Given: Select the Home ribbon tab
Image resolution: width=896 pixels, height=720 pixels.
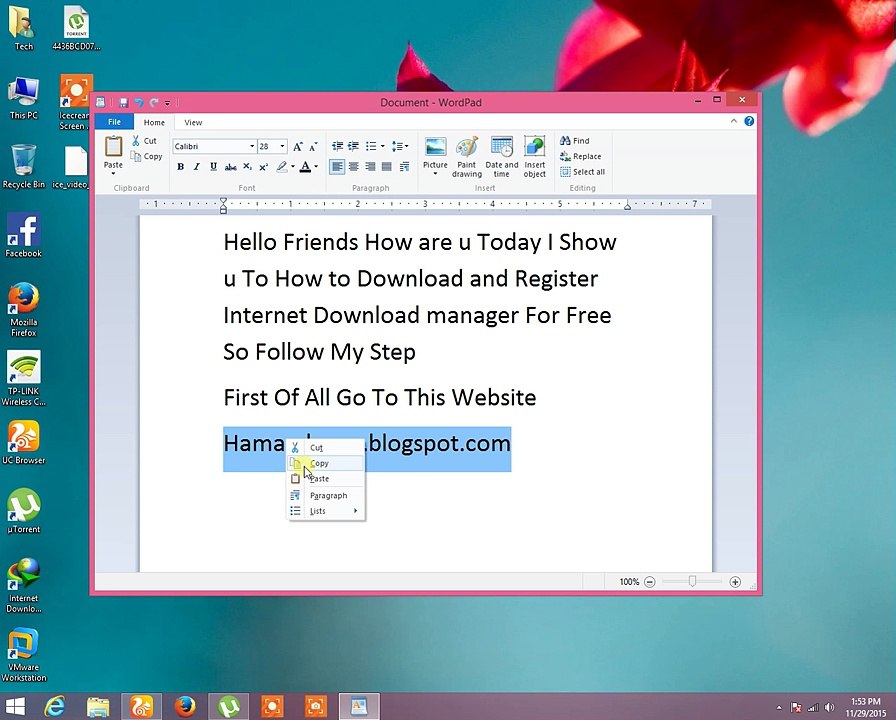Looking at the screenshot, I should (x=154, y=122).
